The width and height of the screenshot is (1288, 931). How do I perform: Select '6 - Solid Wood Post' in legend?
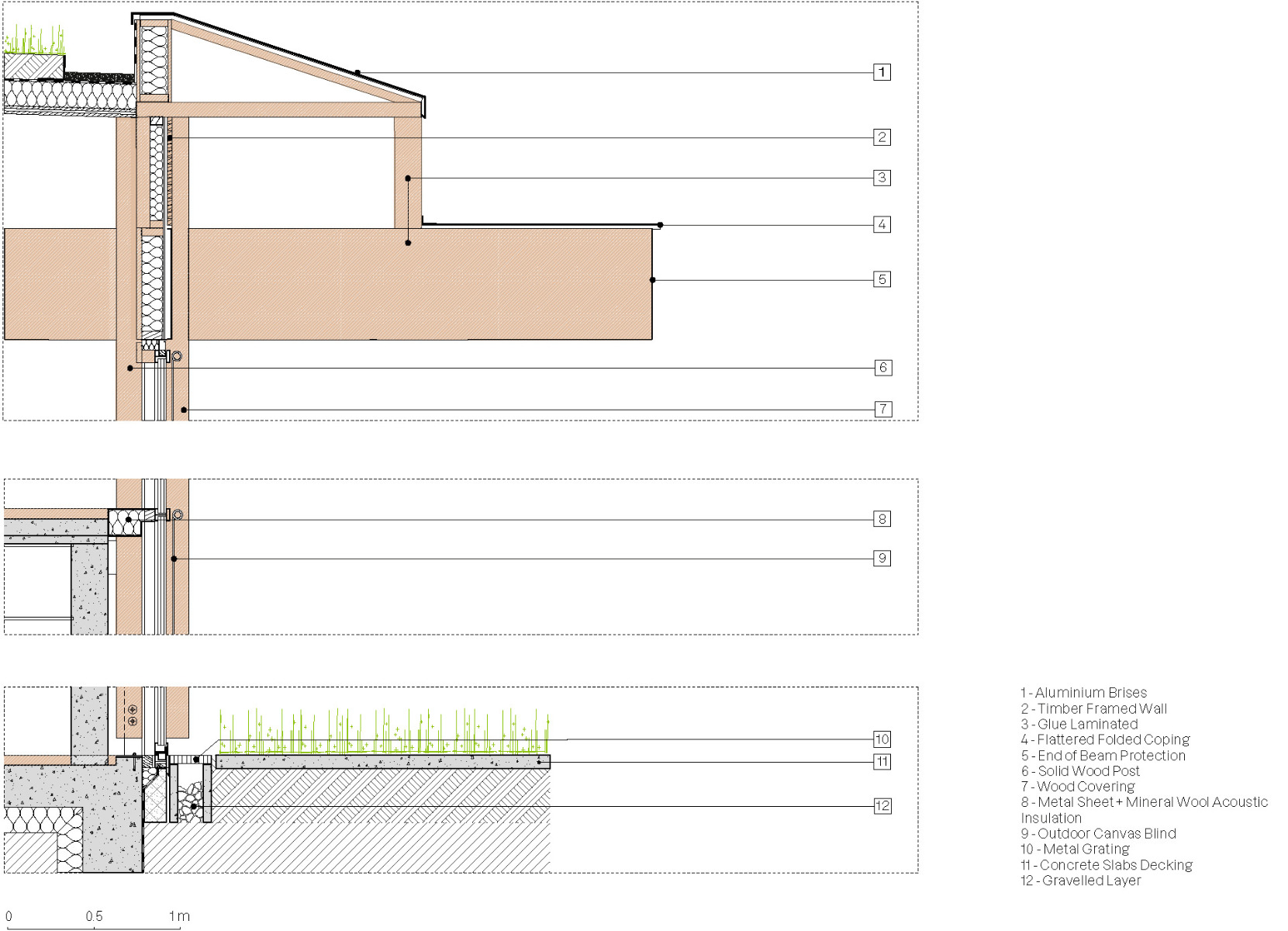click(x=1080, y=771)
